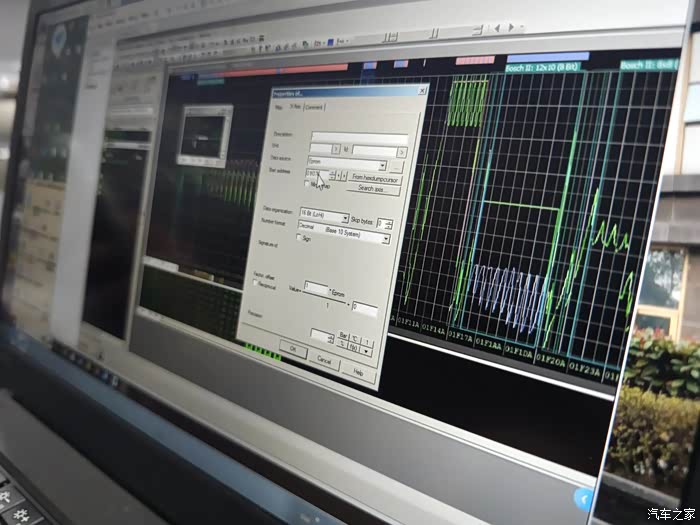Close the properties dialog with the X

422,91
